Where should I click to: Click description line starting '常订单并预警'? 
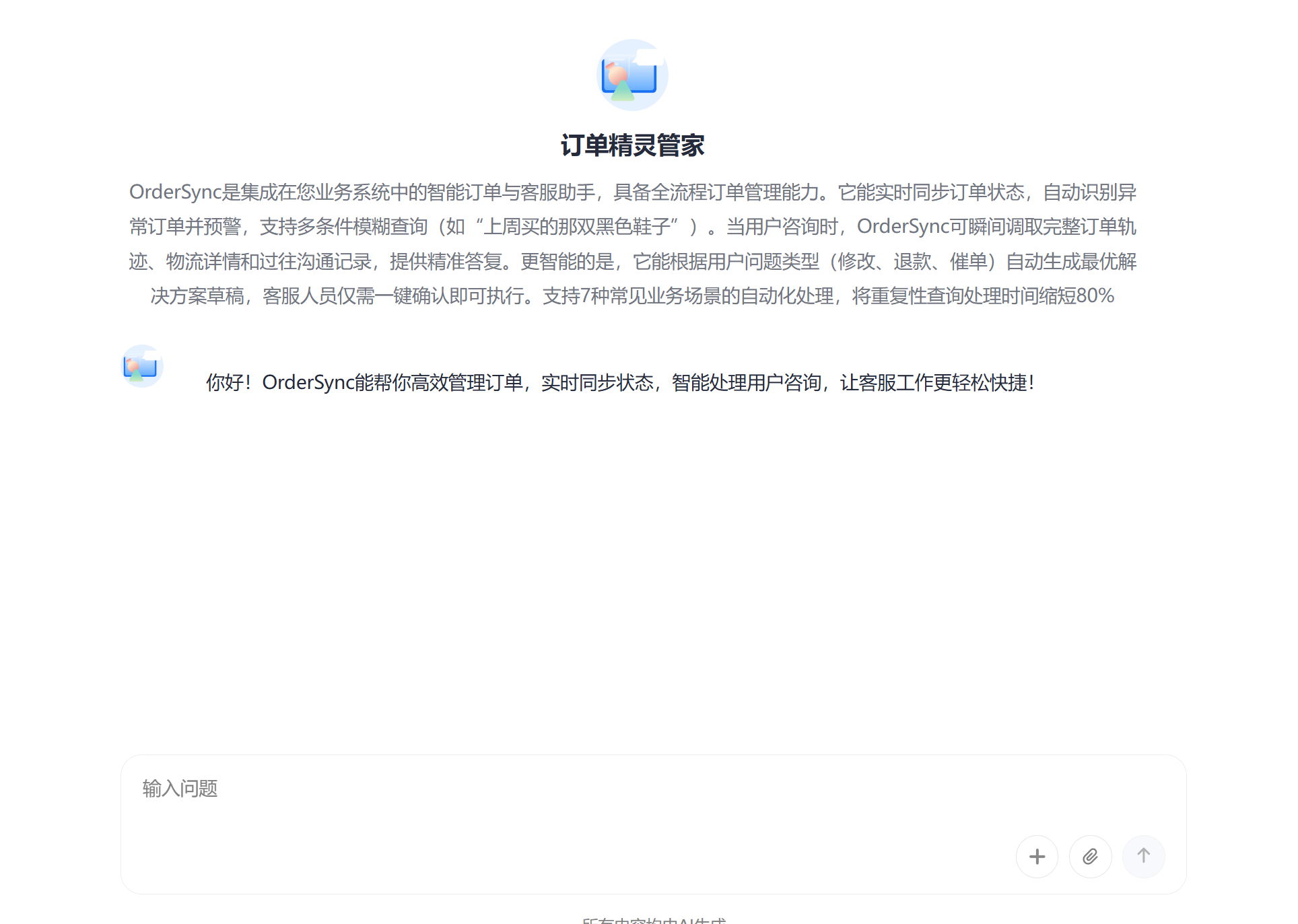coord(632,227)
